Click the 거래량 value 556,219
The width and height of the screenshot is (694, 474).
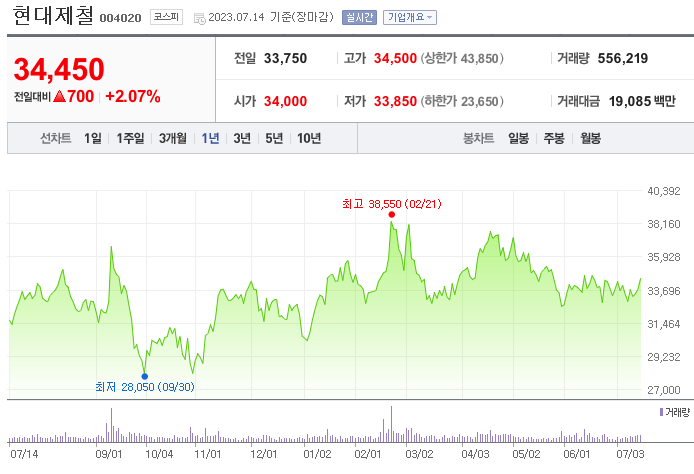tap(623, 58)
